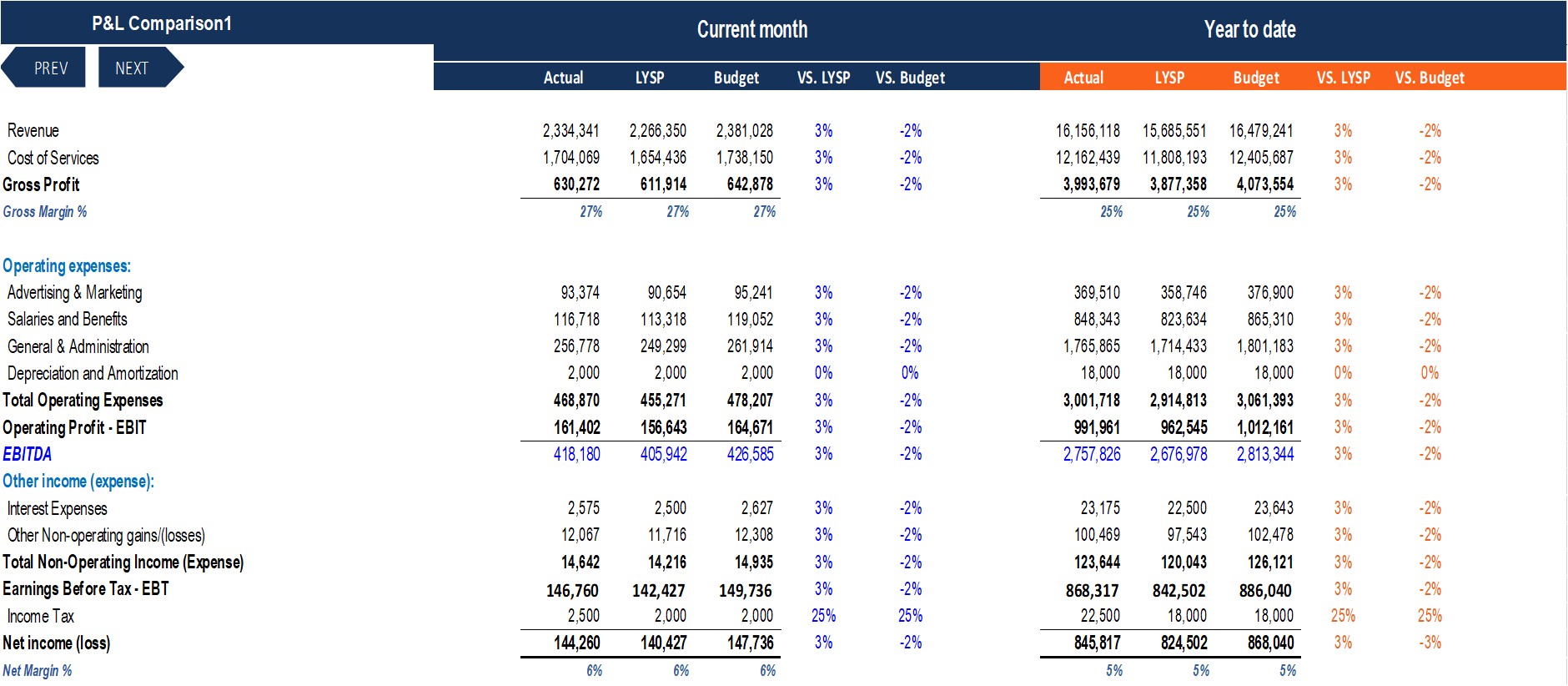This screenshot has height=686, width=1568.
Task: Click Current month Actual column header
Action: coord(563,78)
